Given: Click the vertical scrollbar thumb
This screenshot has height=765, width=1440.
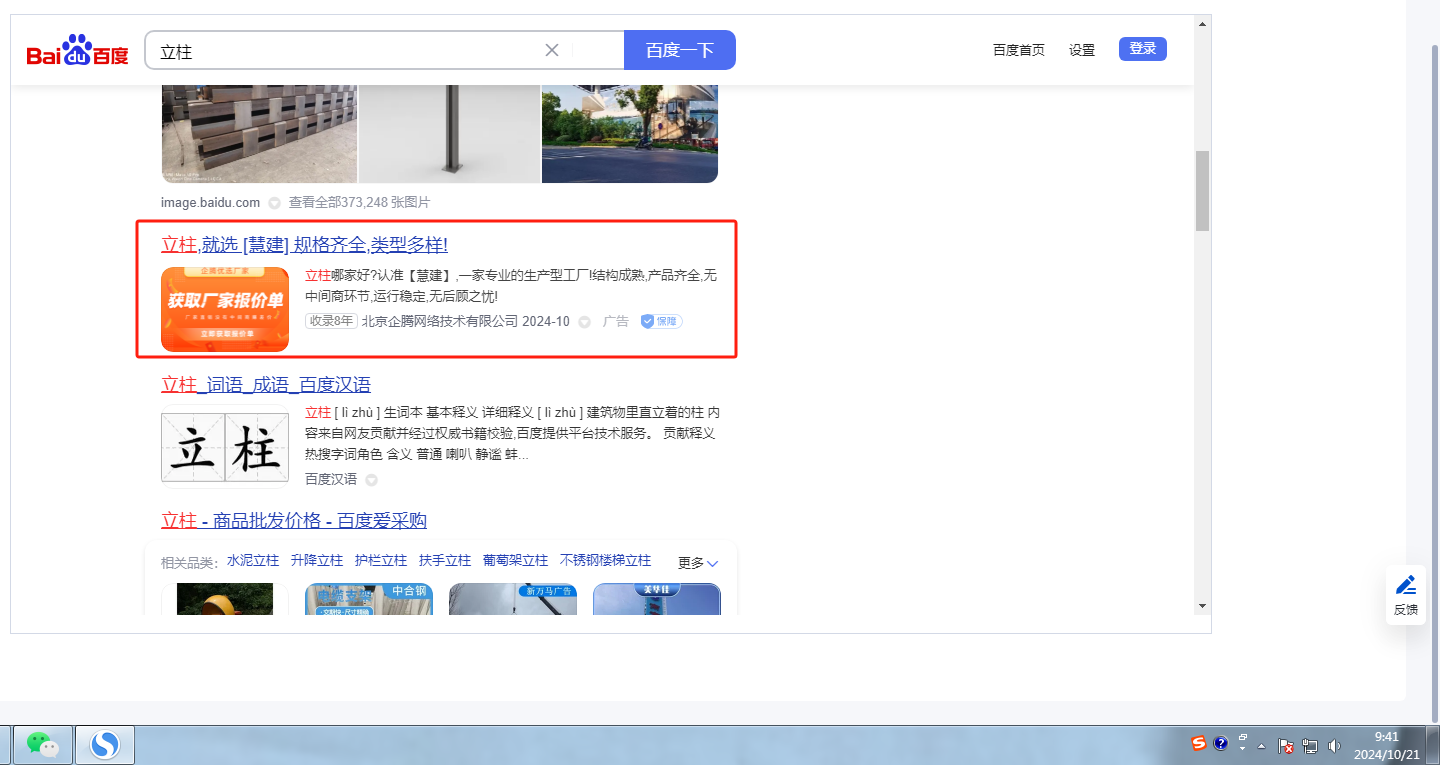Looking at the screenshot, I should [x=1202, y=191].
